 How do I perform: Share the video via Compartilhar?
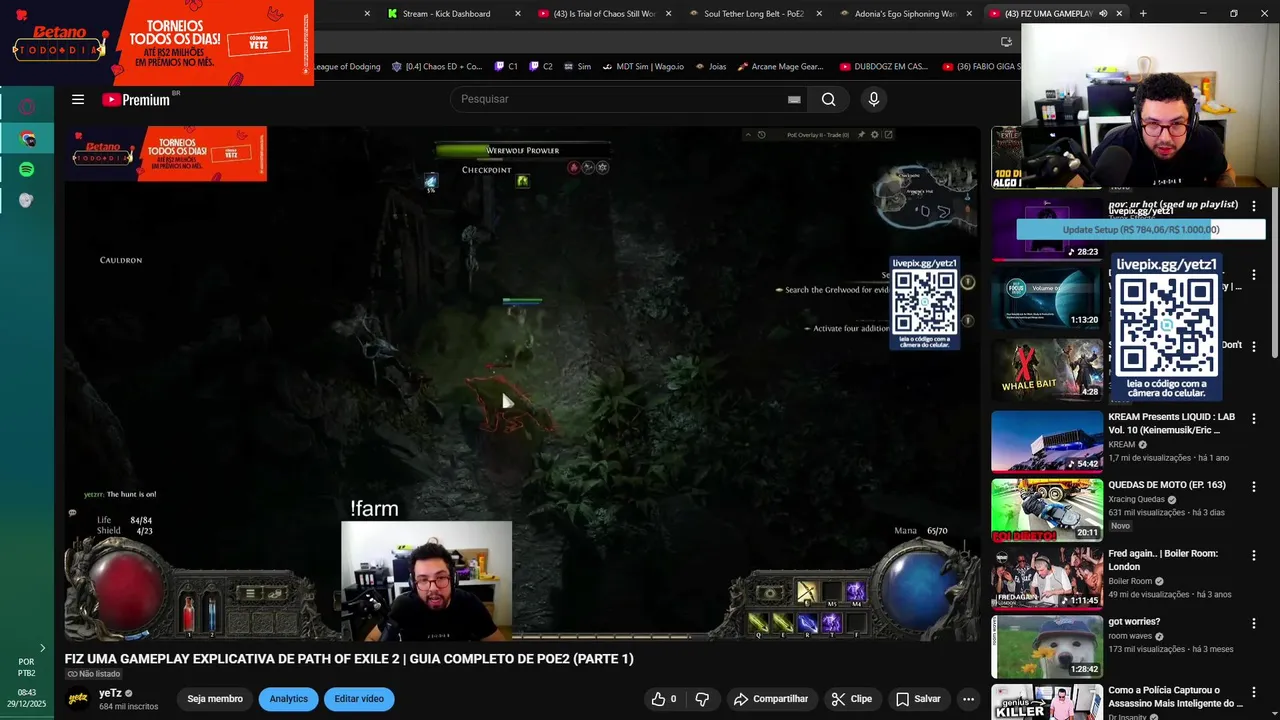point(770,699)
